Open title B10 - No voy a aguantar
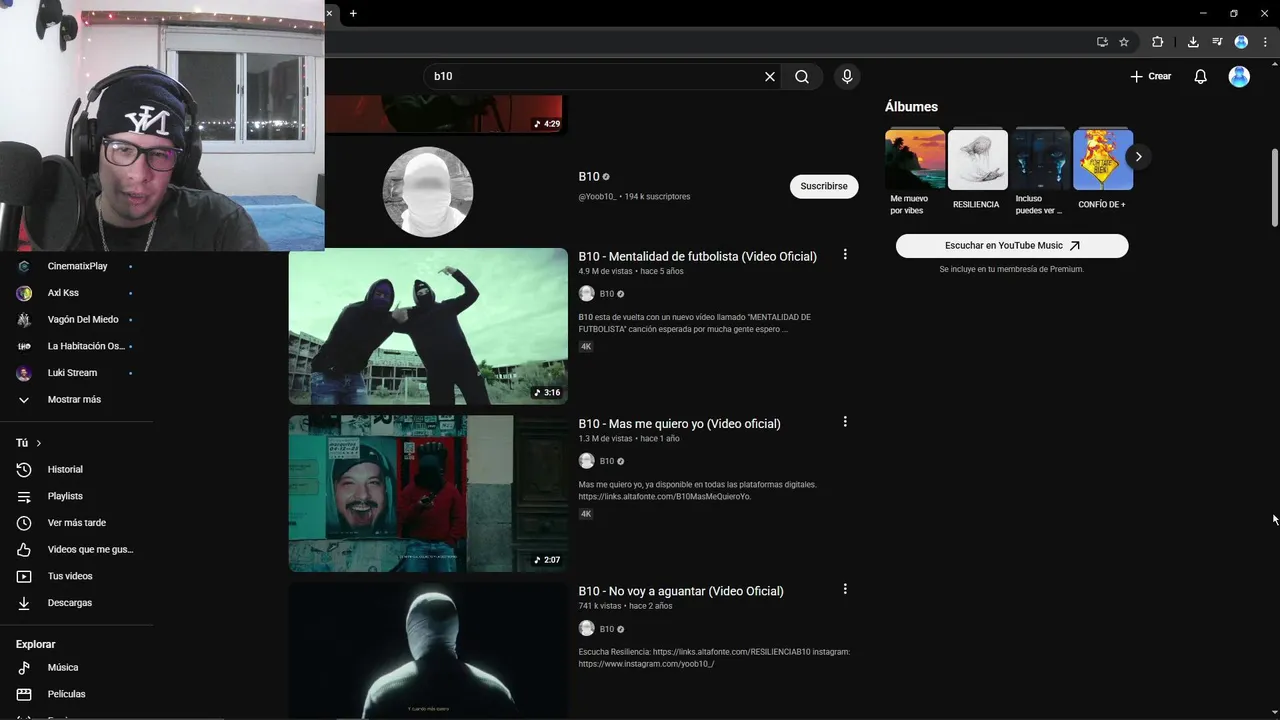This screenshot has height=720, width=1280. (681, 591)
